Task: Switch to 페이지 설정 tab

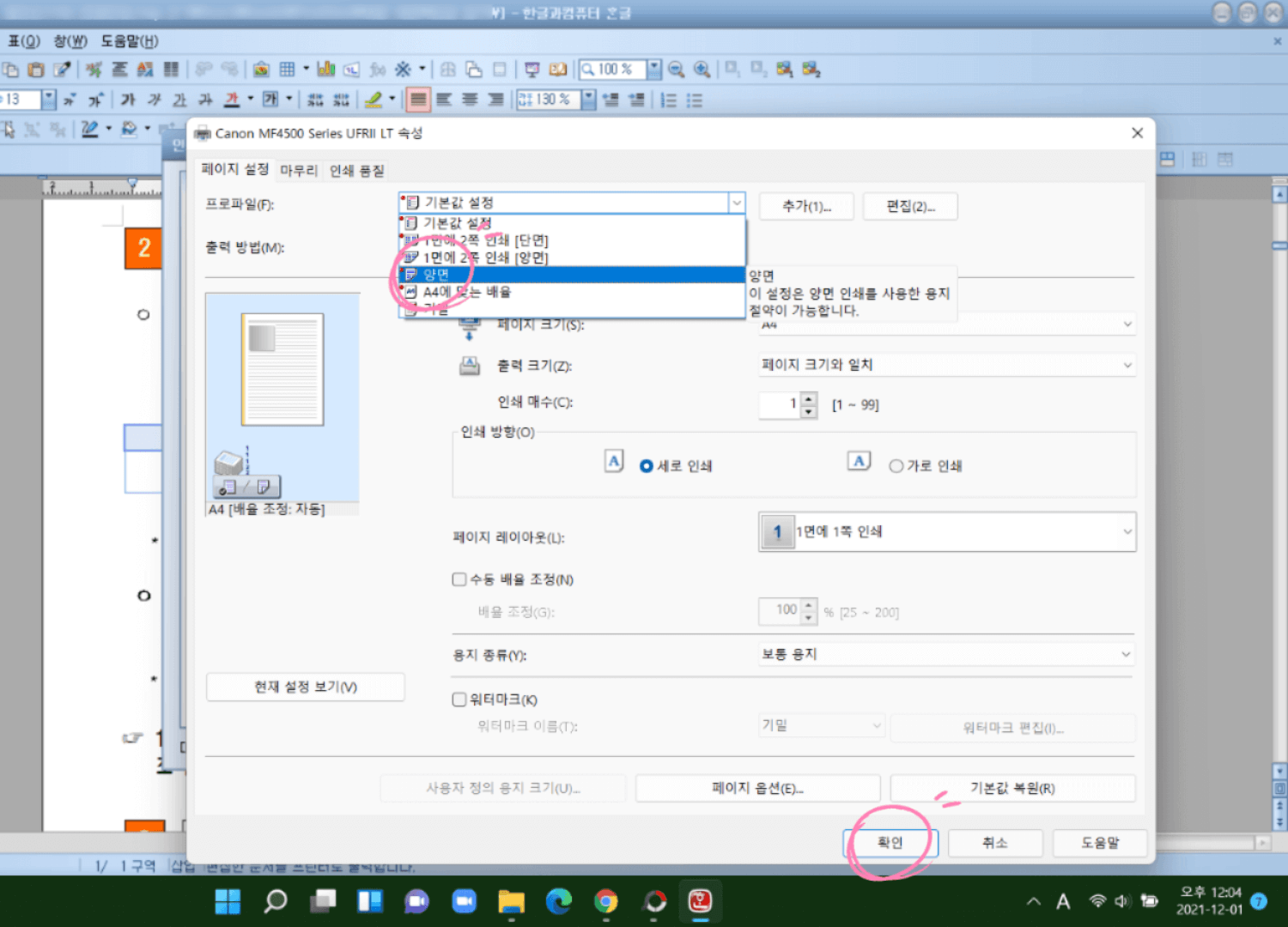Action: tap(235, 169)
